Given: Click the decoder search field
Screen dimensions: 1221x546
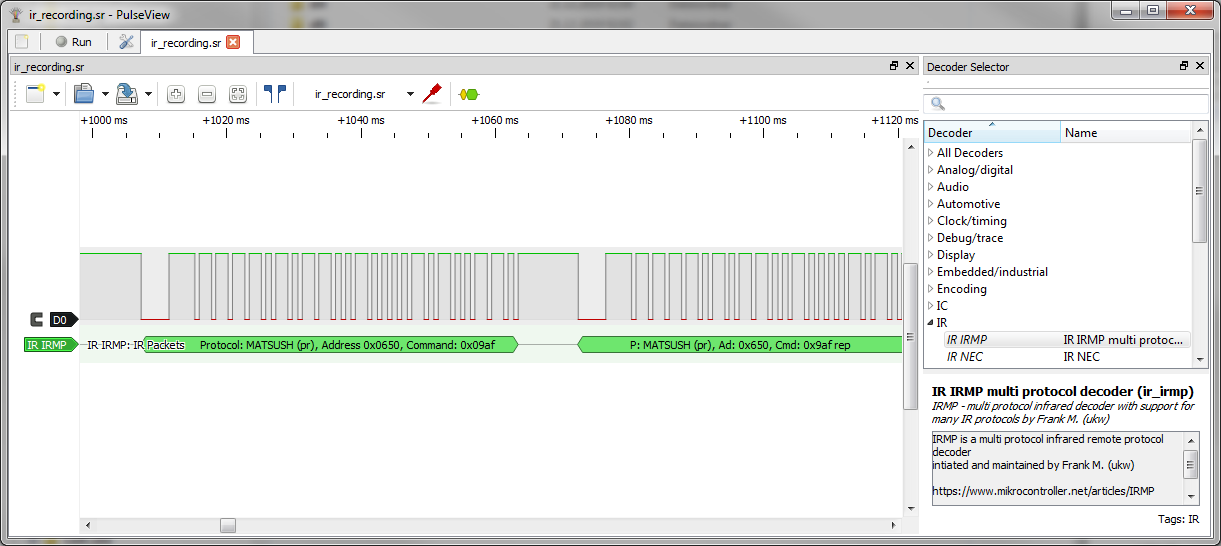Looking at the screenshot, I should [x=1066, y=104].
